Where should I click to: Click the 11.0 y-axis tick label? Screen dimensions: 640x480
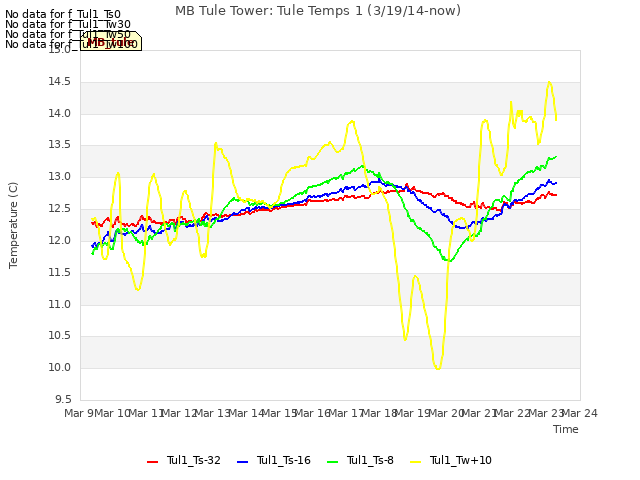click(x=60, y=304)
